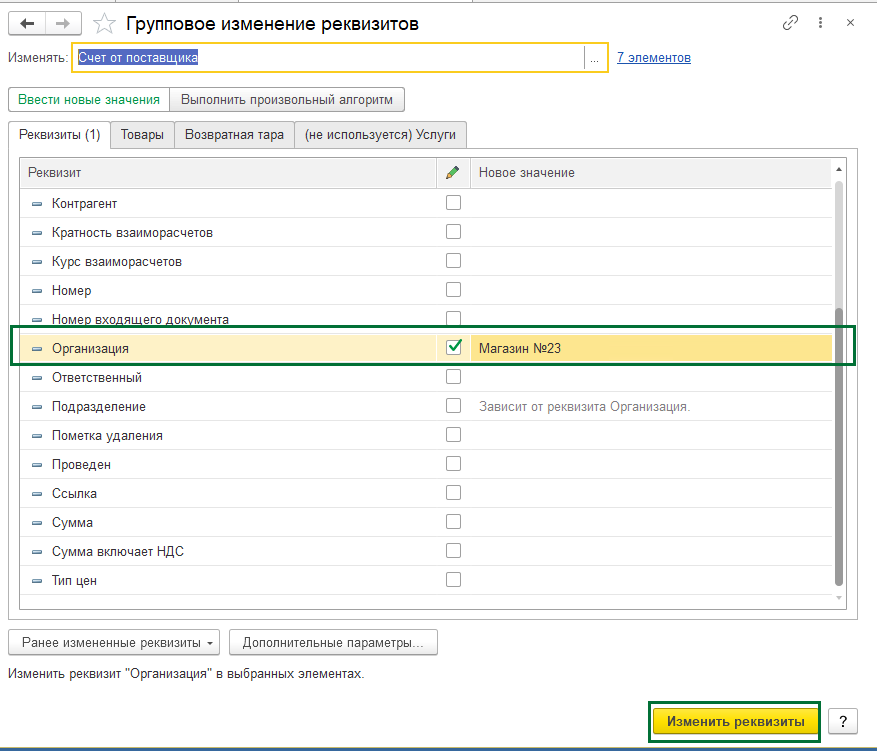The height and width of the screenshot is (751, 877).
Task: Click the Зависит от реквизита Организация note
Action: pos(584,407)
